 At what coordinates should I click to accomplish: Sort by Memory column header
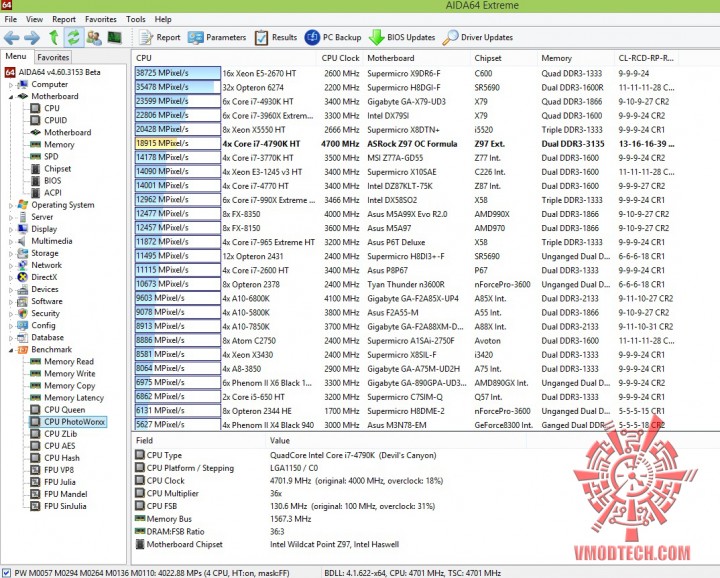pyautogui.click(x=575, y=58)
